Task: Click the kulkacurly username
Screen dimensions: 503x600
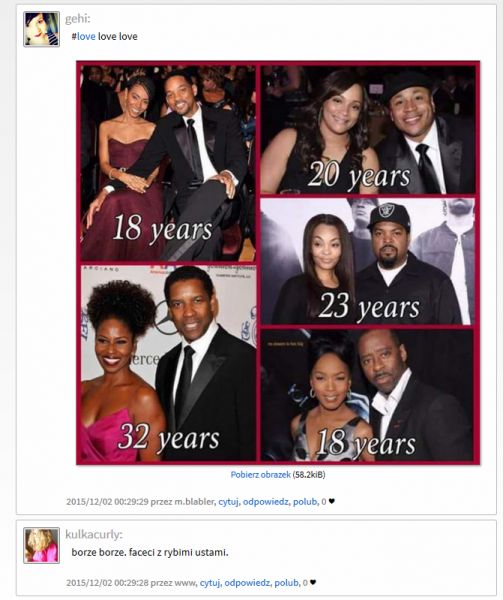Action: pos(94,534)
